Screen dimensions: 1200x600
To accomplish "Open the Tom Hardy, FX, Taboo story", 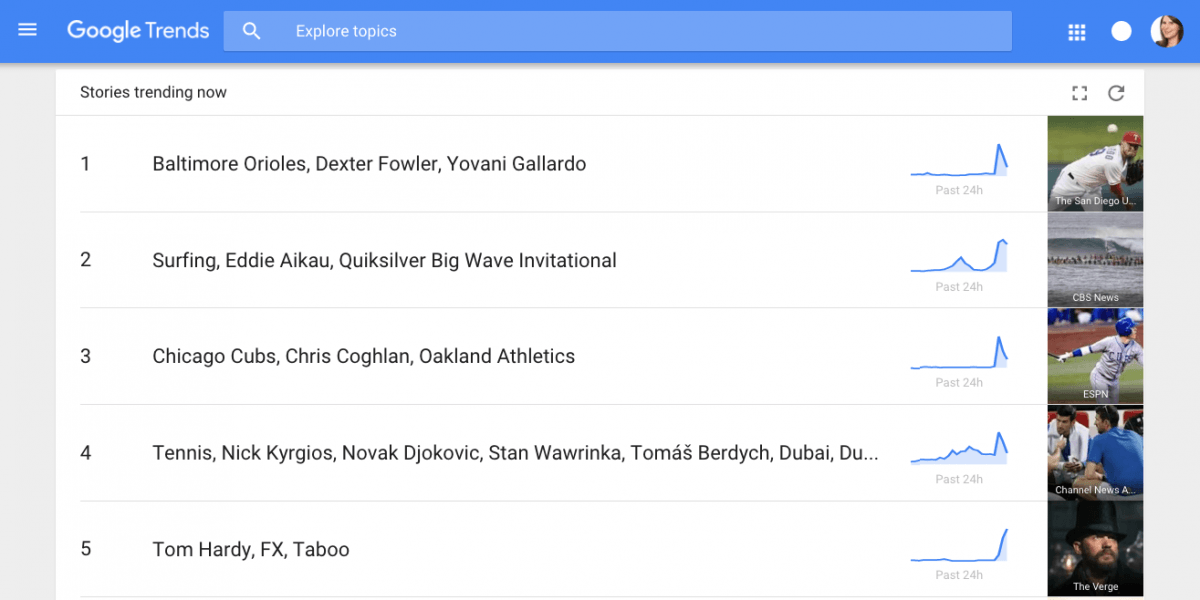I will [251, 549].
